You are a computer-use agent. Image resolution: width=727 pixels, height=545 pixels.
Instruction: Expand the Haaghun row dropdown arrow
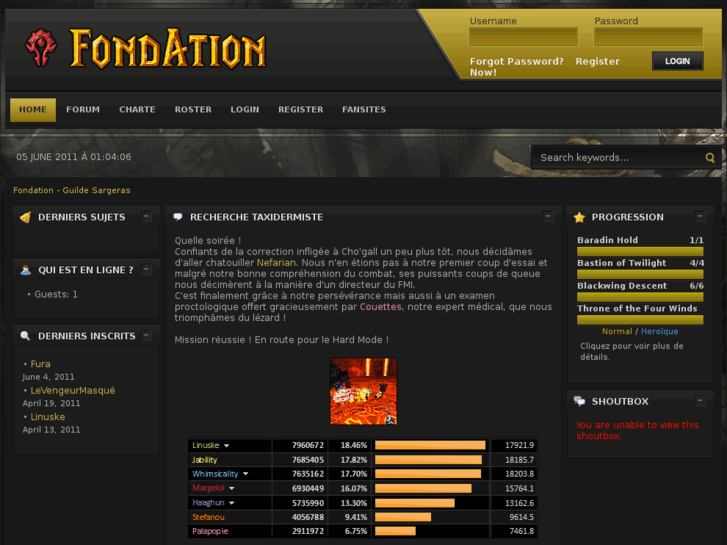click(232, 503)
